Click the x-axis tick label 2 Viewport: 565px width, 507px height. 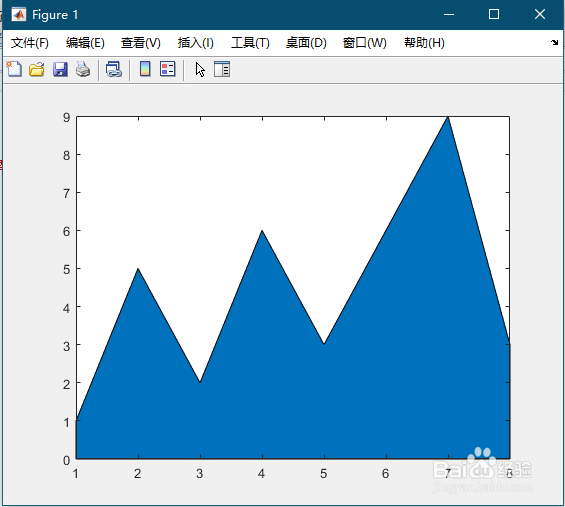pos(138,473)
